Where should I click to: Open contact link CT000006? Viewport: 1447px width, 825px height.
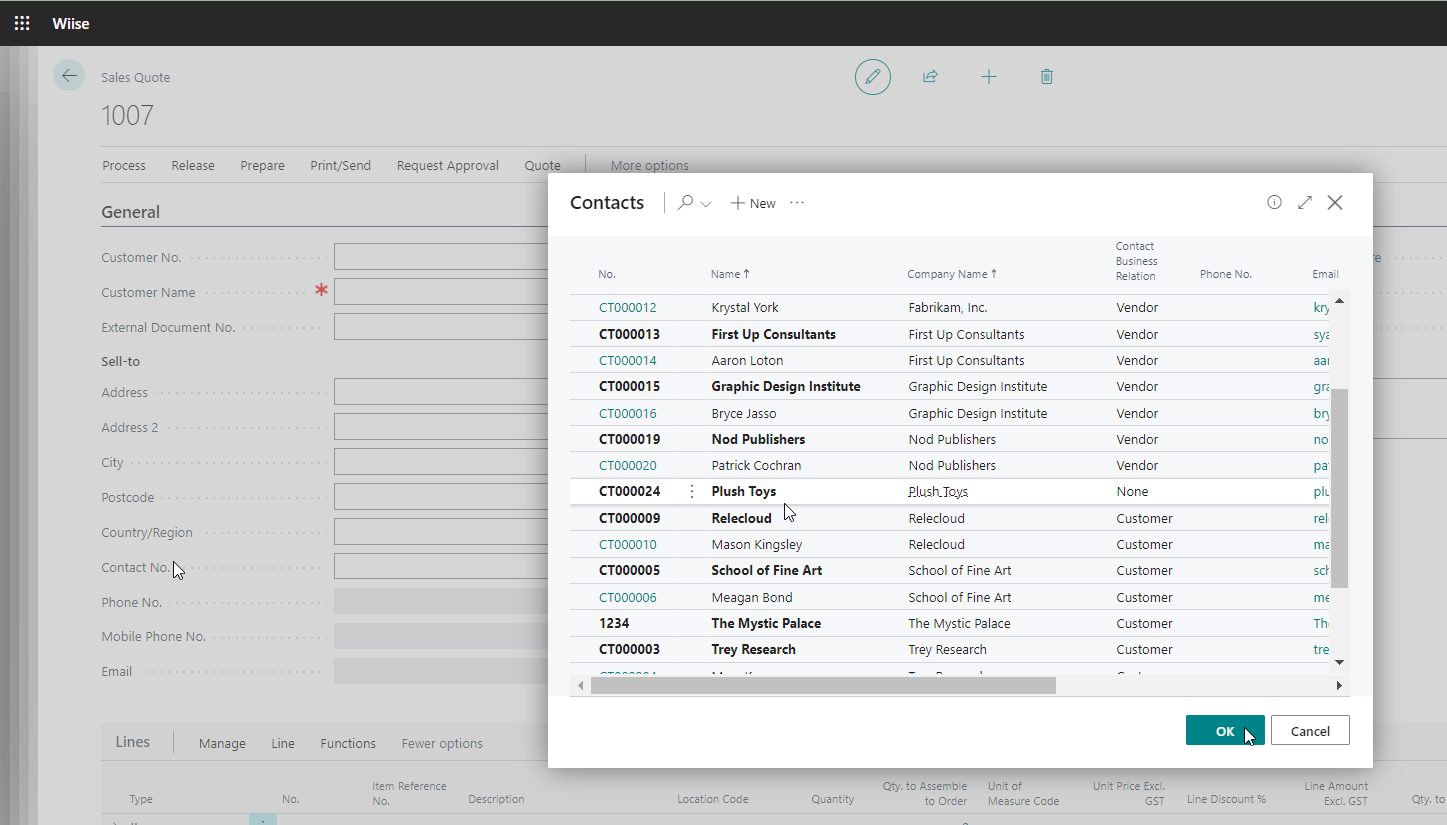(x=628, y=597)
